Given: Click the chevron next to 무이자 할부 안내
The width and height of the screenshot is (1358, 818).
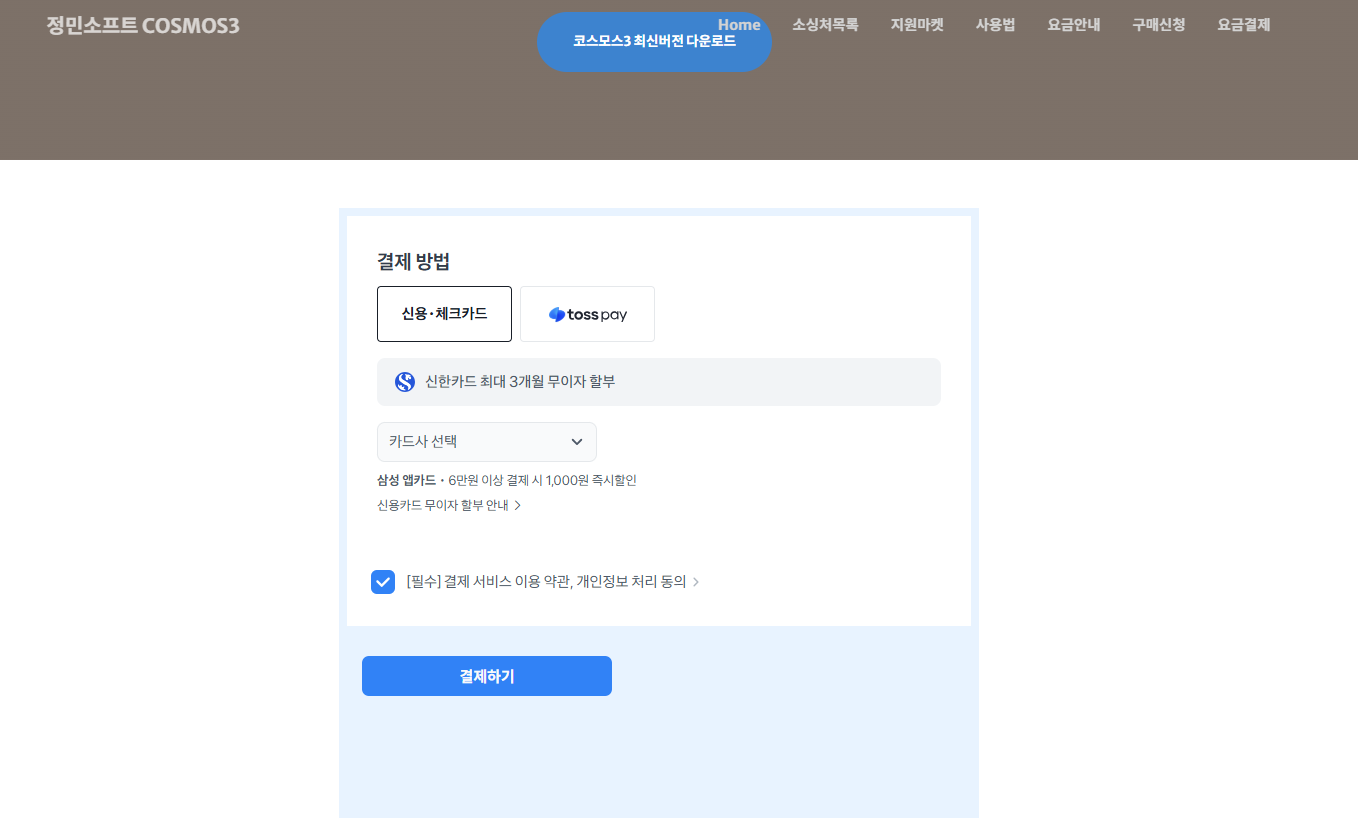Looking at the screenshot, I should [x=518, y=506].
